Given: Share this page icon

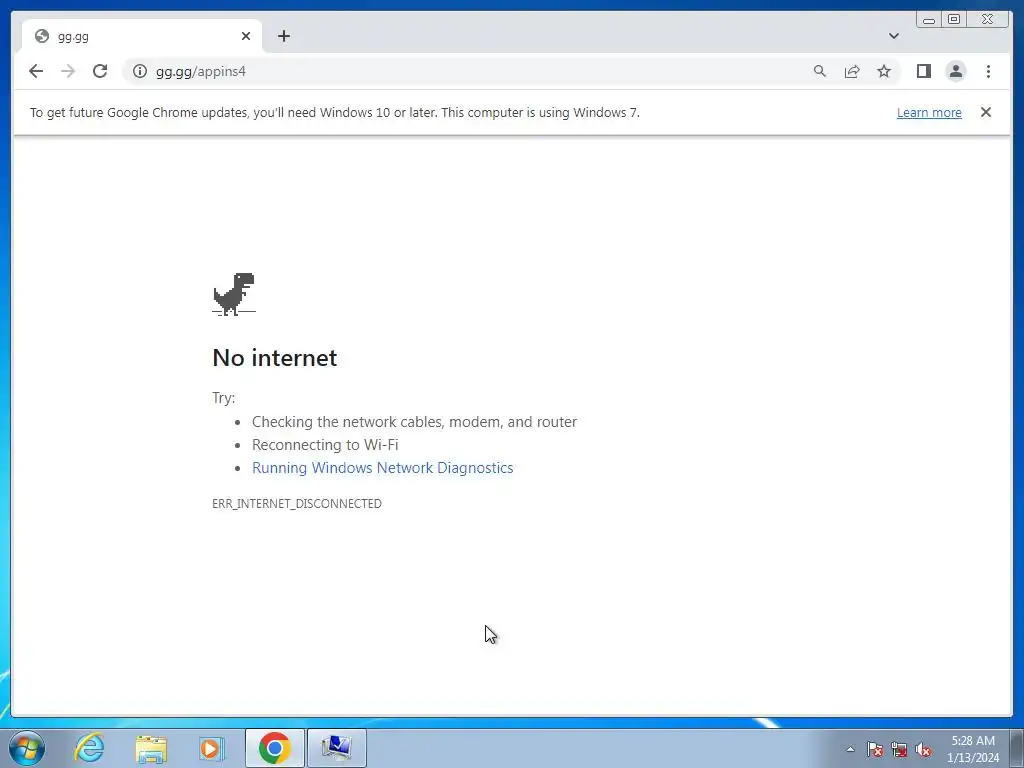Looking at the screenshot, I should [852, 71].
